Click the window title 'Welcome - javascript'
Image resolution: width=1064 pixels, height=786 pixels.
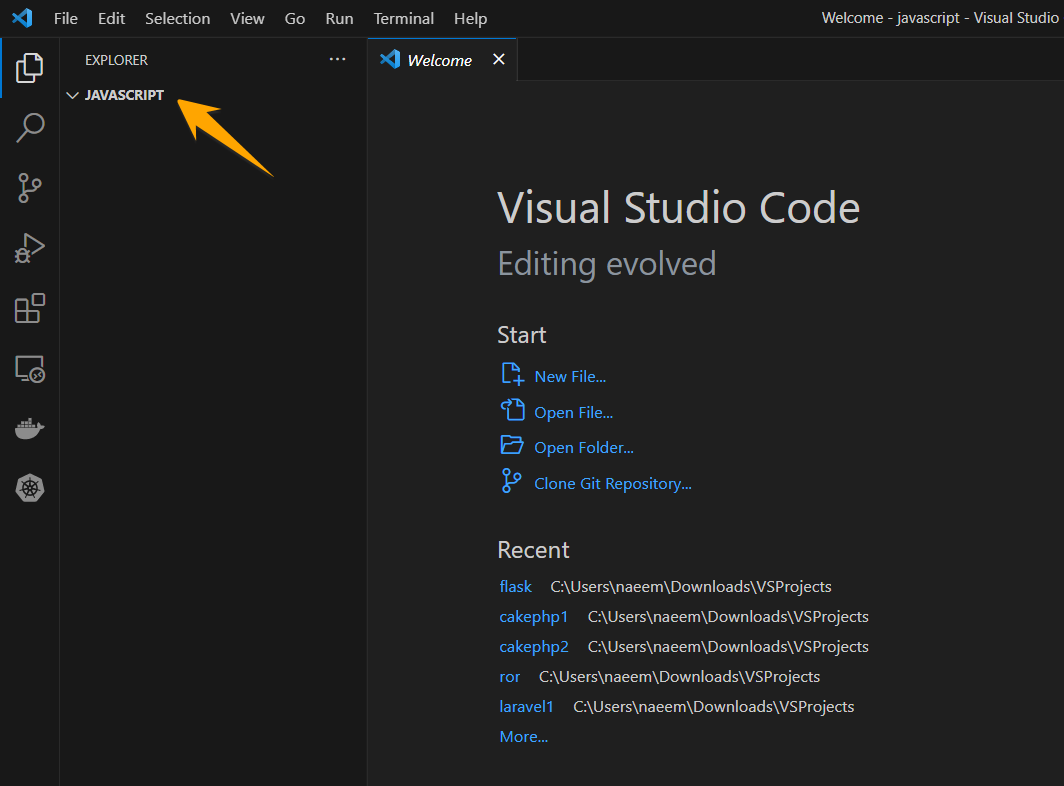(x=890, y=18)
